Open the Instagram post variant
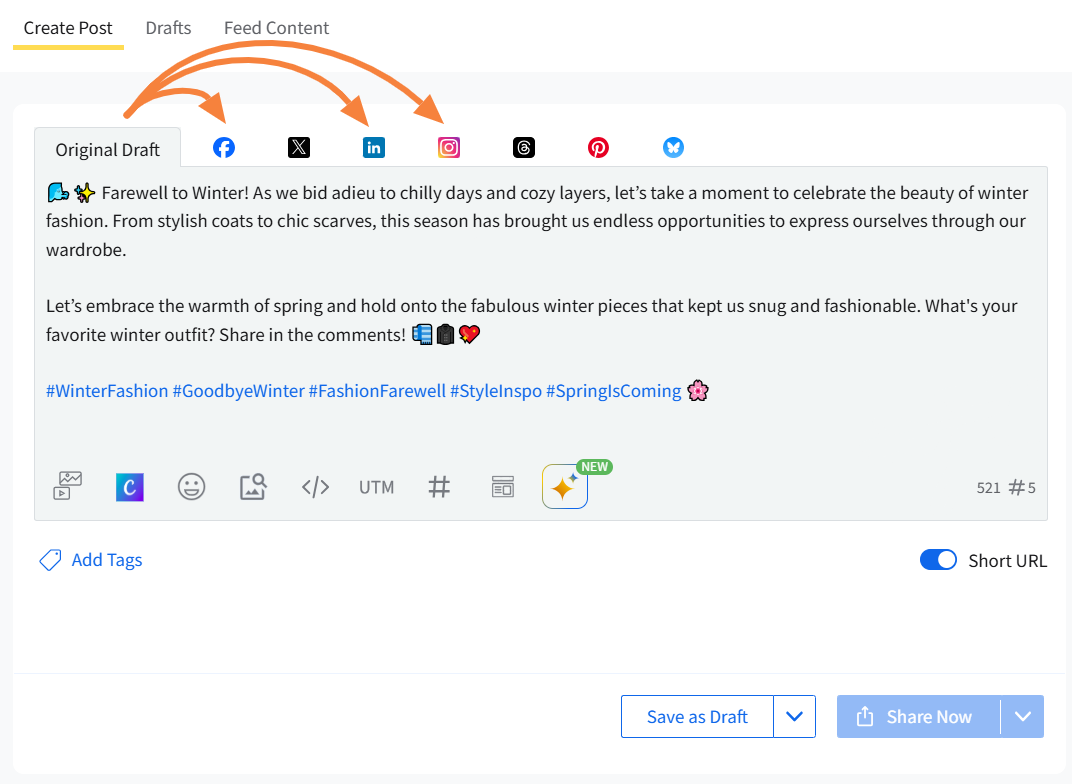Screen dimensions: 1072x784 (449, 148)
